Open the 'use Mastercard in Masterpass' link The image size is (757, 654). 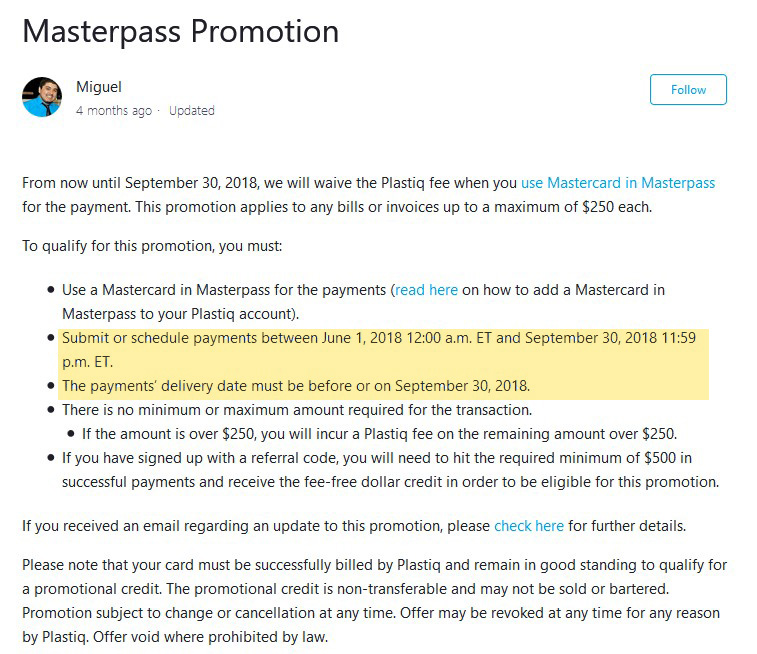[x=617, y=183]
